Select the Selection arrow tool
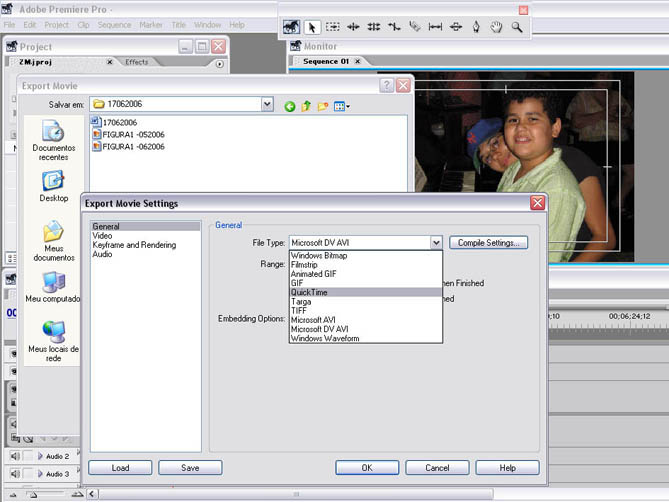The width and height of the screenshot is (669, 502). [x=311, y=27]
